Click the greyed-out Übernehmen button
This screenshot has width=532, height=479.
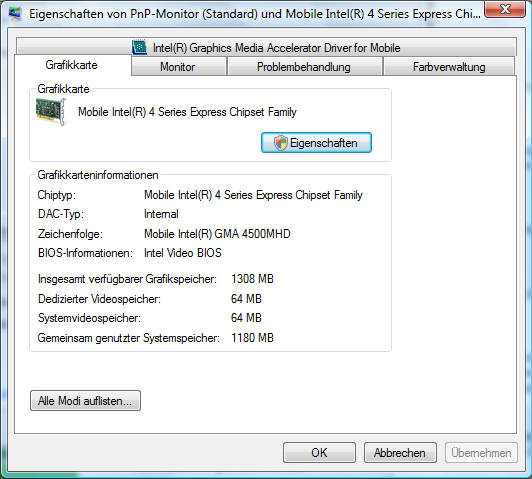pyautogui.click(x=481, y=453)
